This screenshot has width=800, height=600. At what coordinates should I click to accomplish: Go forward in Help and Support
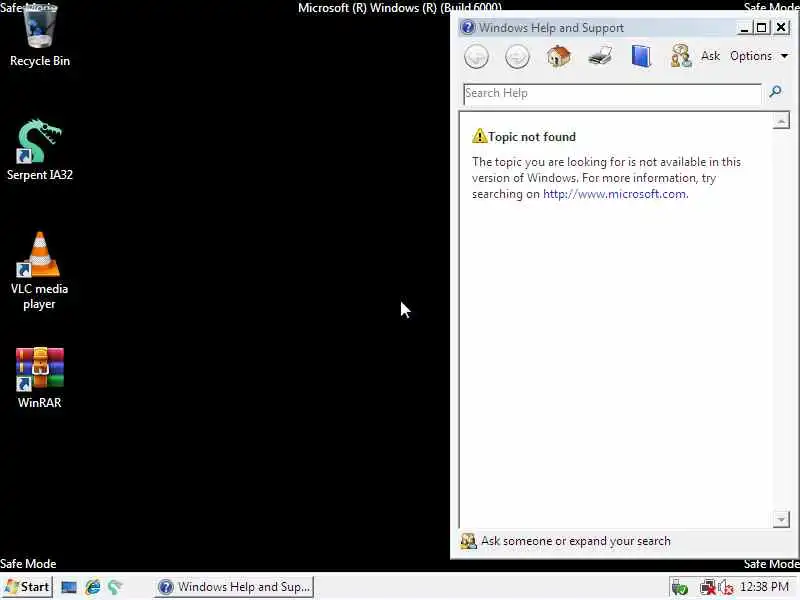pyautogui.click(x=517, y=56)
